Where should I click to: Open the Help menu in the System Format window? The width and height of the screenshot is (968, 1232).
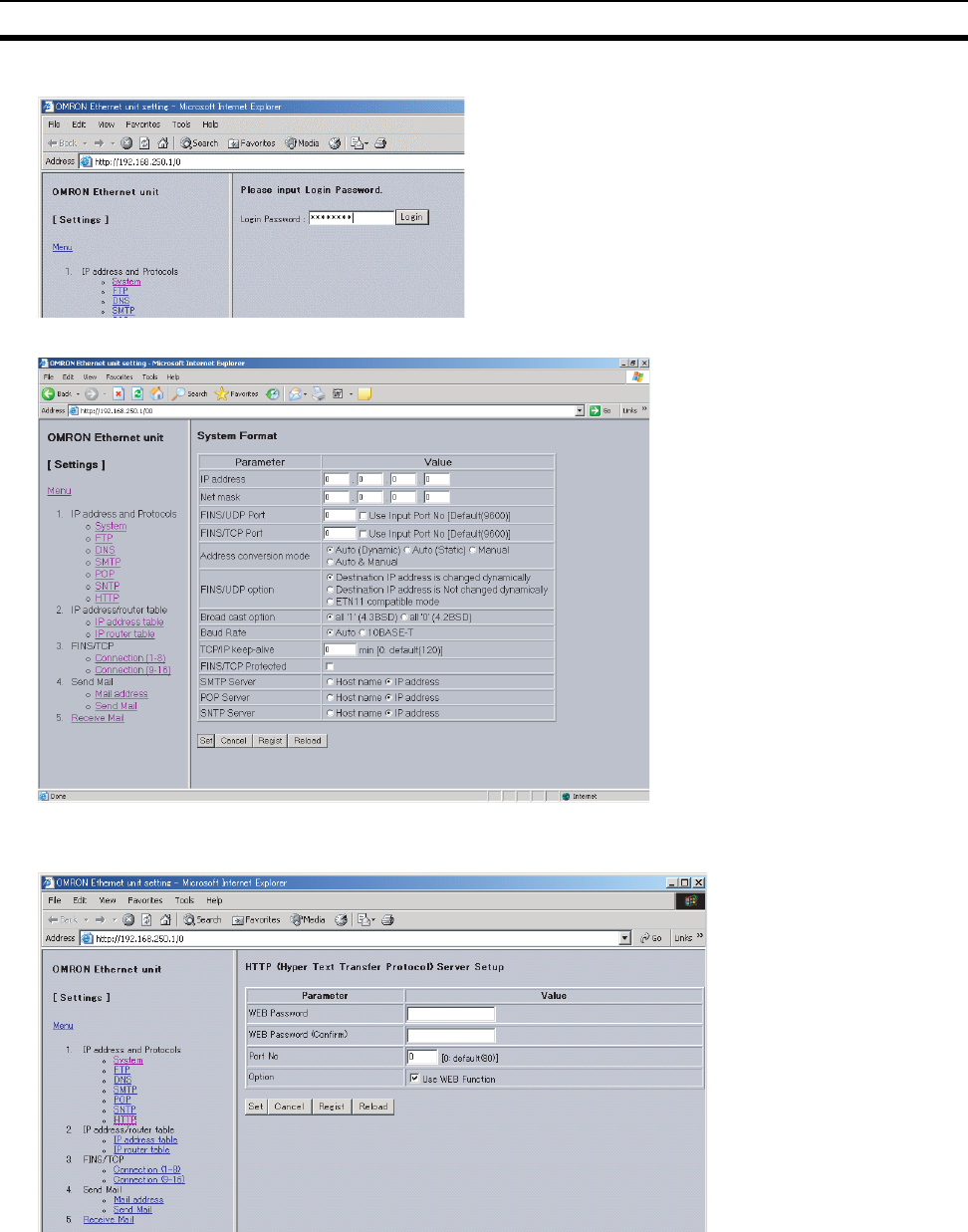pos(173,377)
